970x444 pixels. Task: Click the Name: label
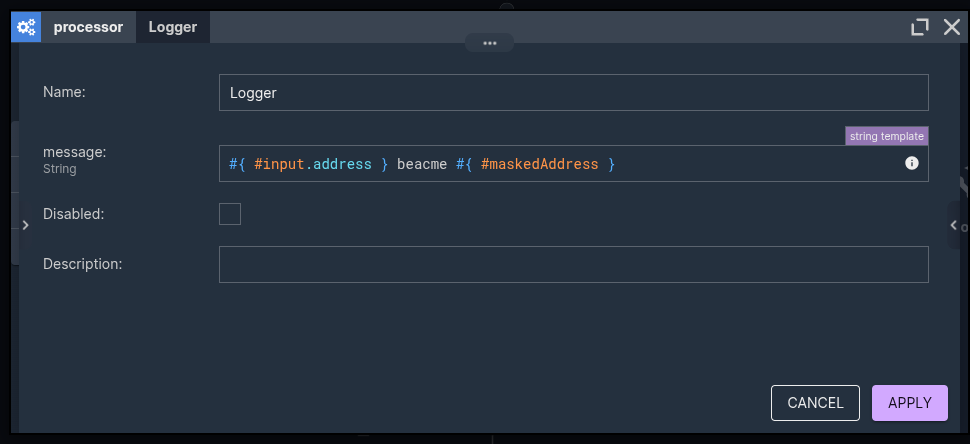[x=64, y=92]
